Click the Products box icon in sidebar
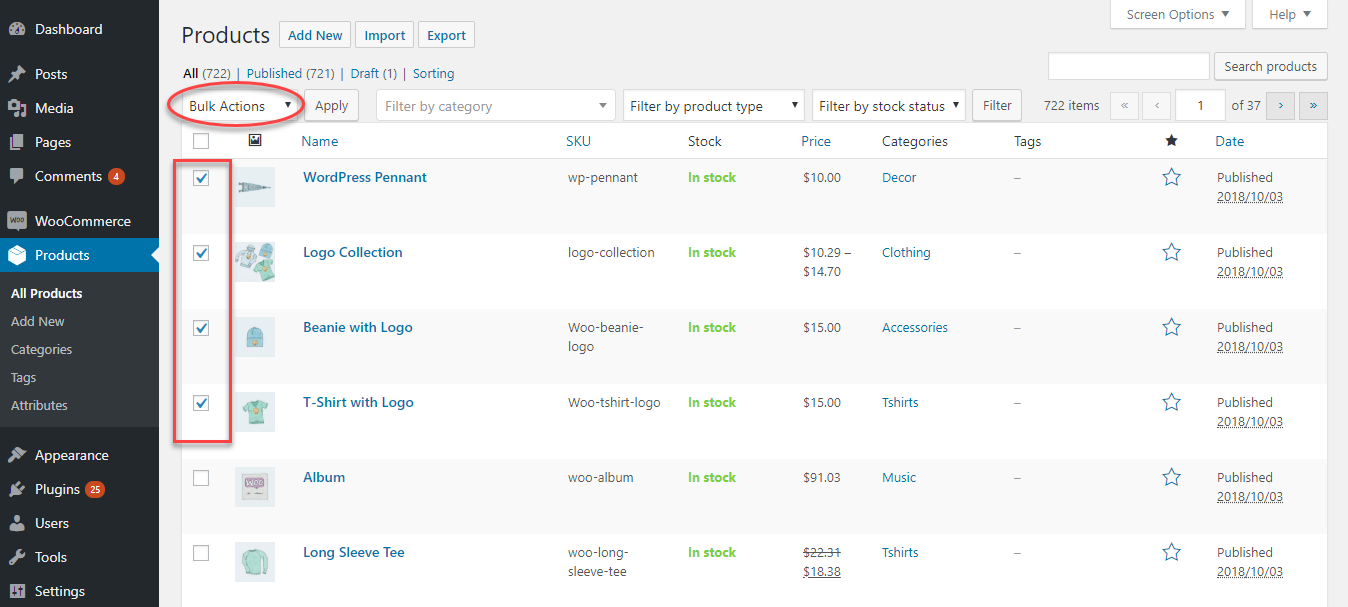Screen dimensions: 1348x607 16,255
